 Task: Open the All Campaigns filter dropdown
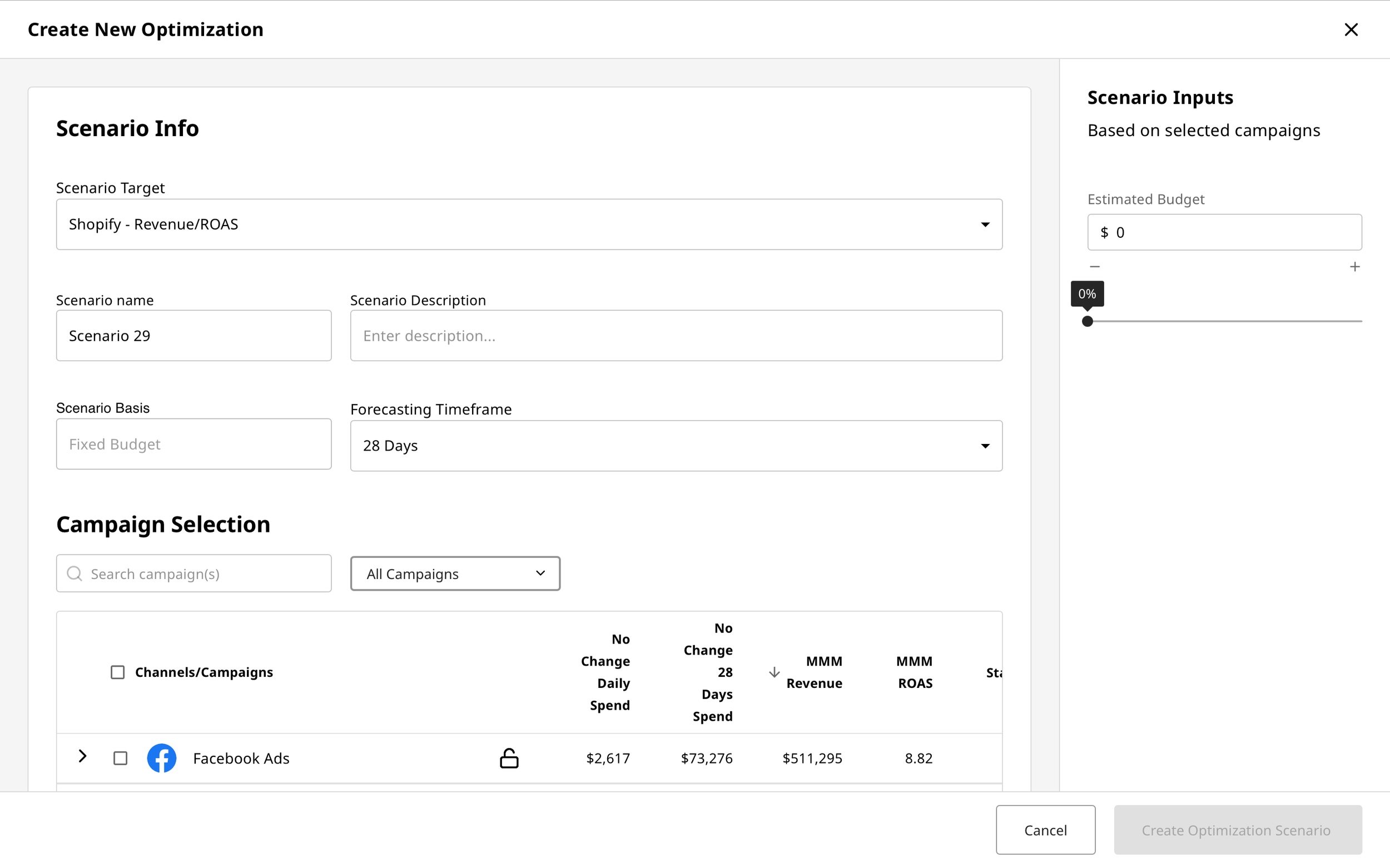click(x=454, y=573)
